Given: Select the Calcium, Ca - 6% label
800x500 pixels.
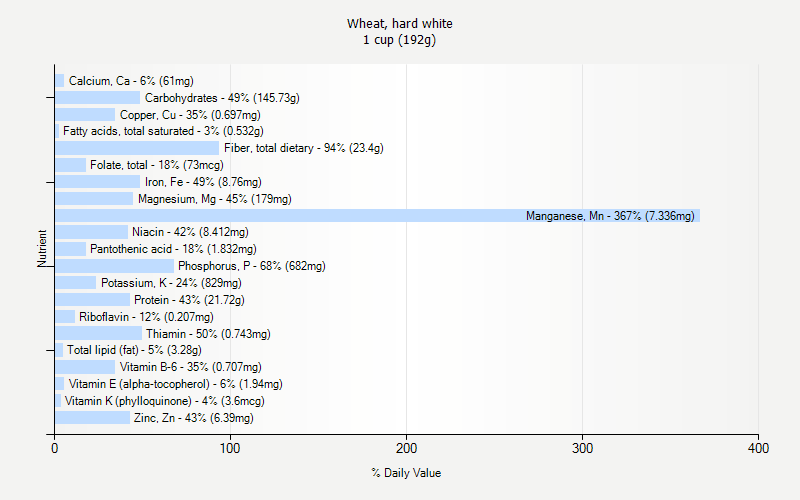Looking at the screenshot, I should [131, 81].
